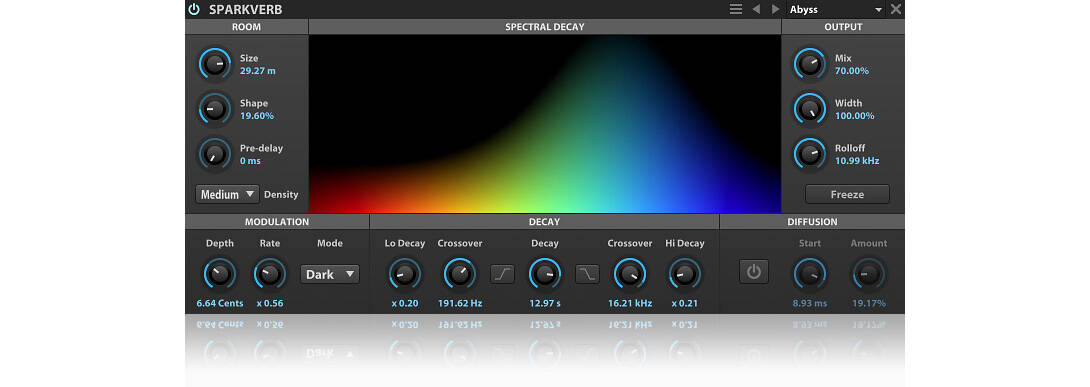
Task: Click the Mix knob in Output
Action: (x=810, y=64)
